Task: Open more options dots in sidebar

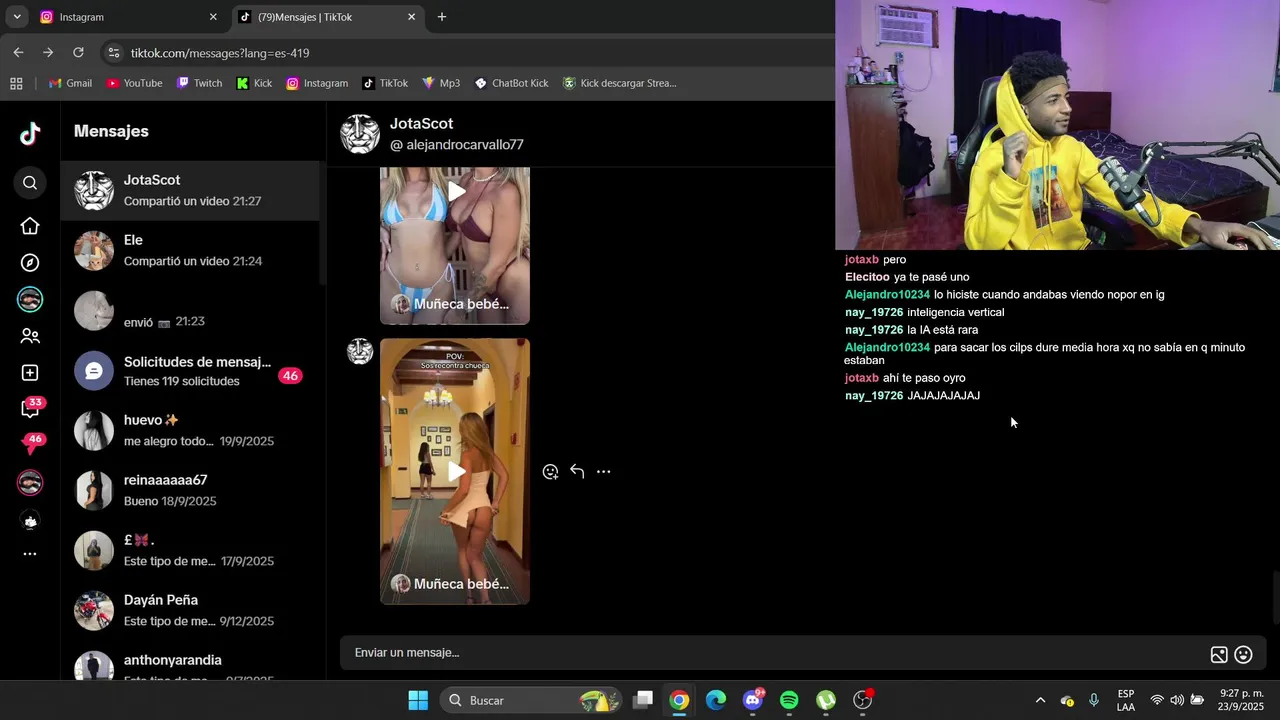Action: 30,554
